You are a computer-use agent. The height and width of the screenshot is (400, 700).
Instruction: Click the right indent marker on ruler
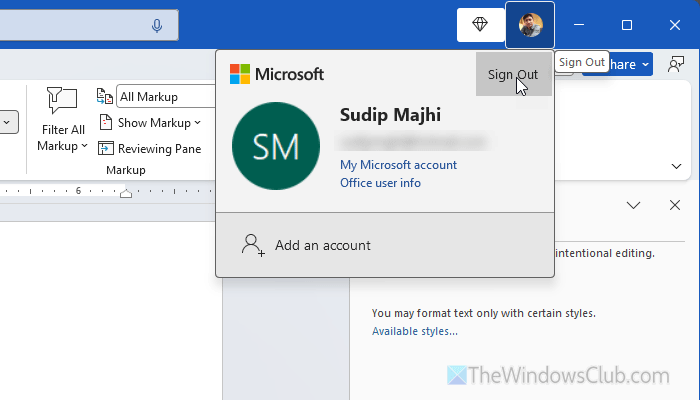click(x=126, y=193)
